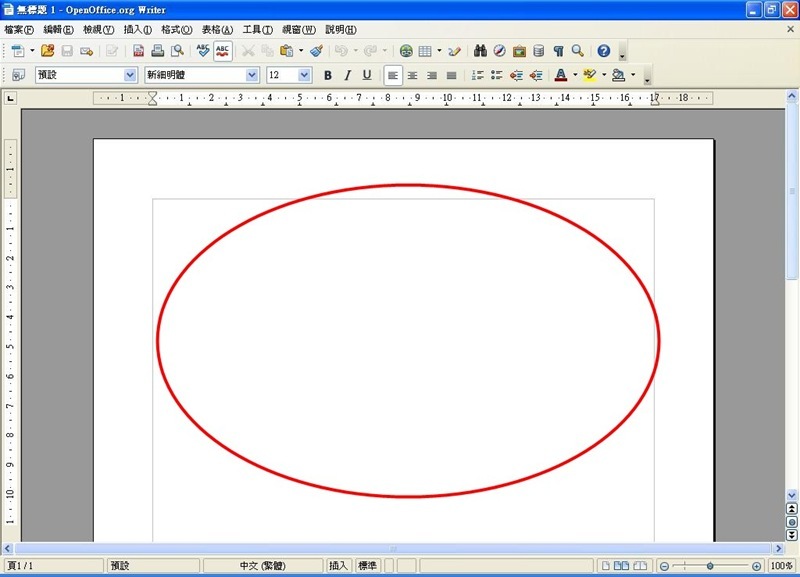The width and height of the screenshot is (800, 577).
Task: Click the Zoom magnifier icon
Action: point(578,51)
